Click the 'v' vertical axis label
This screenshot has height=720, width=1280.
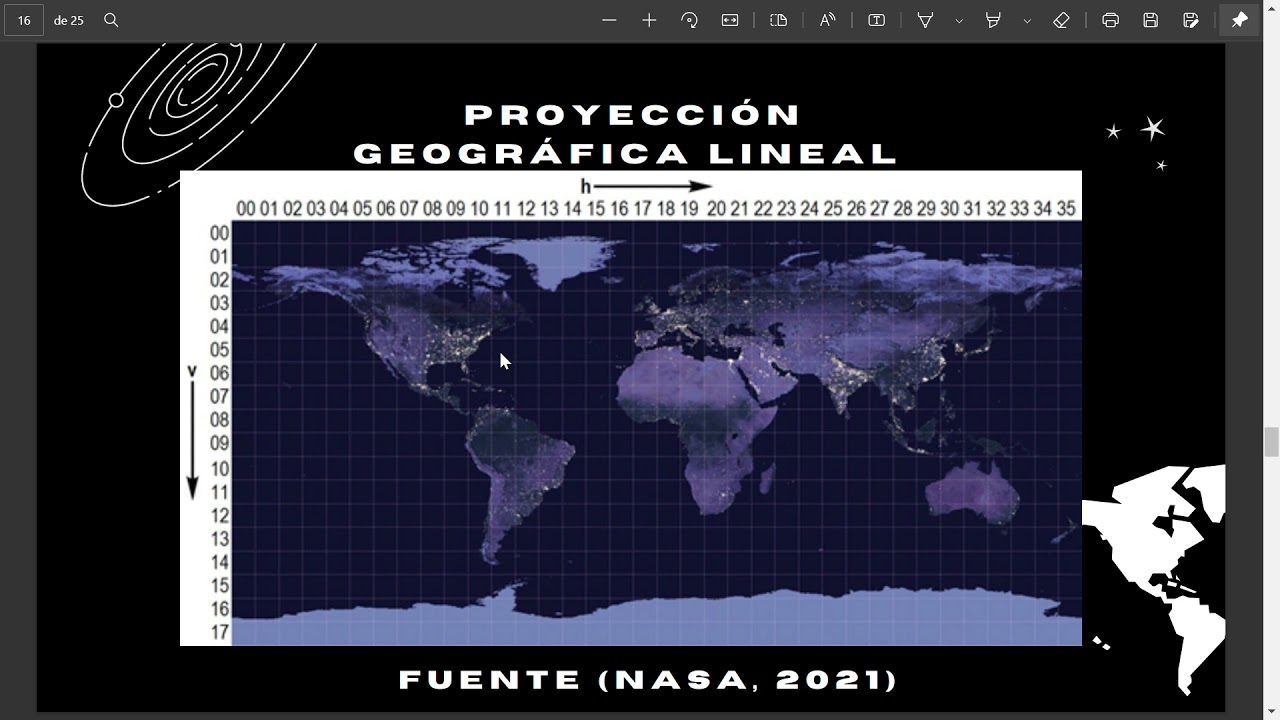tap(192, 372)
